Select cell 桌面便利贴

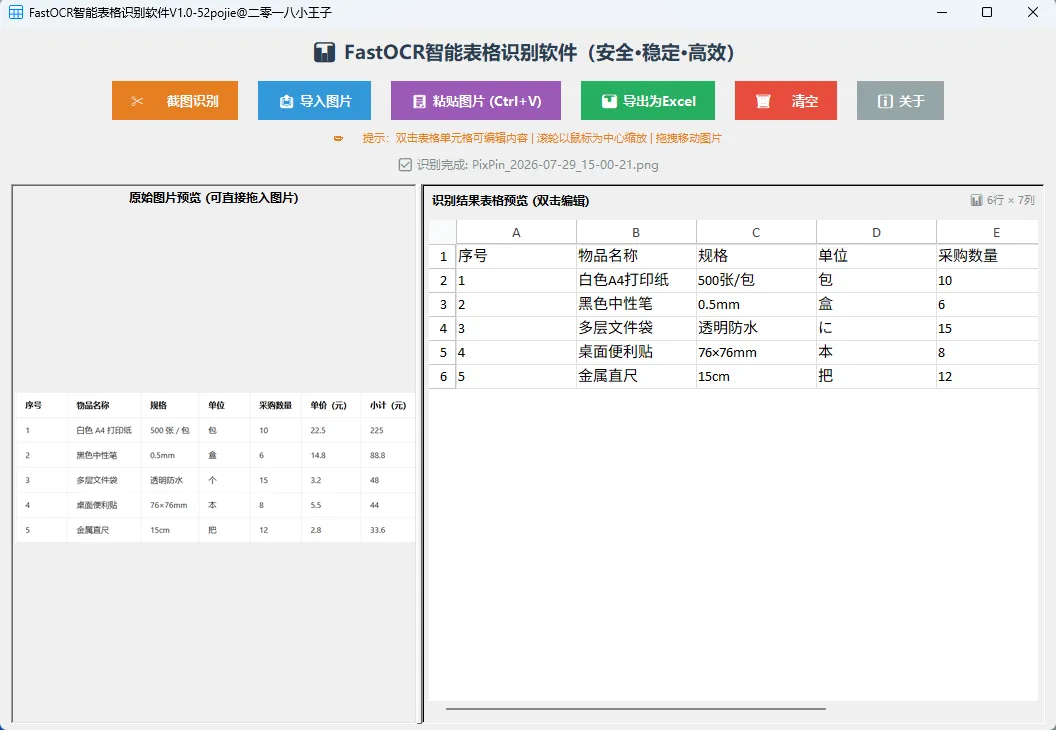coord(636,352)
